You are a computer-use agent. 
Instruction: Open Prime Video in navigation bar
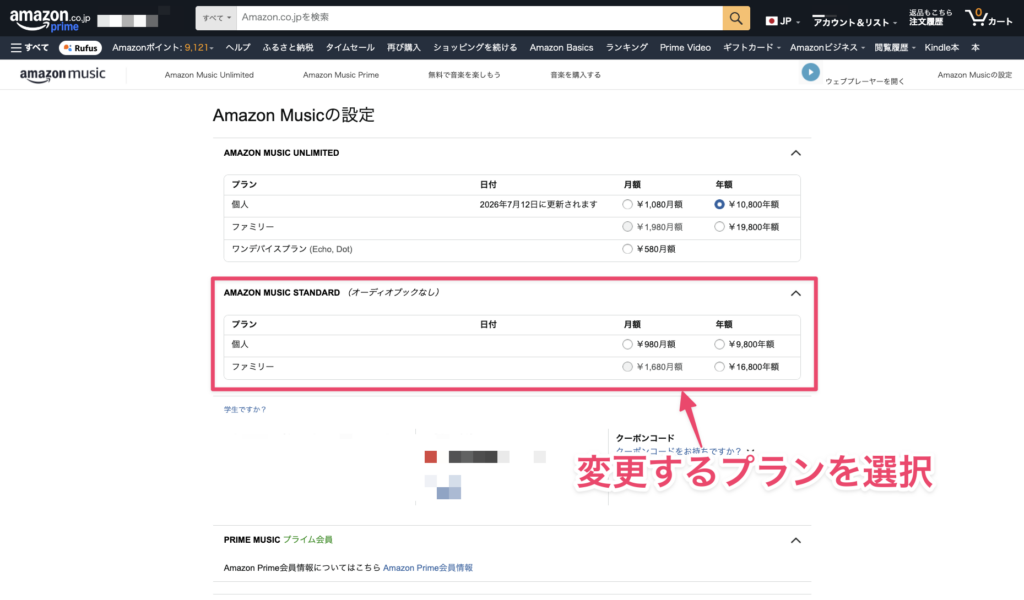[685, 47]
